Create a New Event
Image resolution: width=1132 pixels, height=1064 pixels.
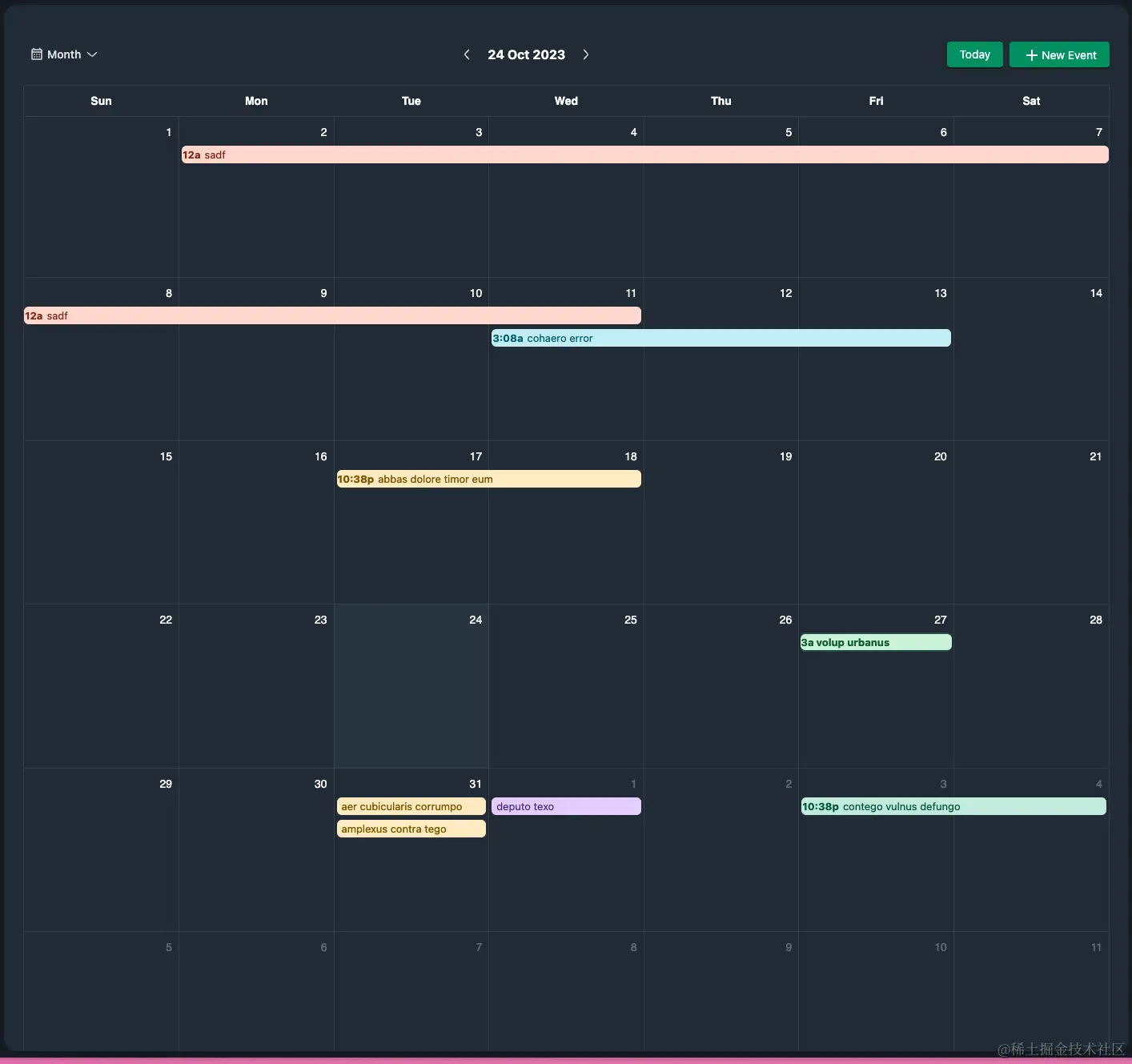point(1059,54)
